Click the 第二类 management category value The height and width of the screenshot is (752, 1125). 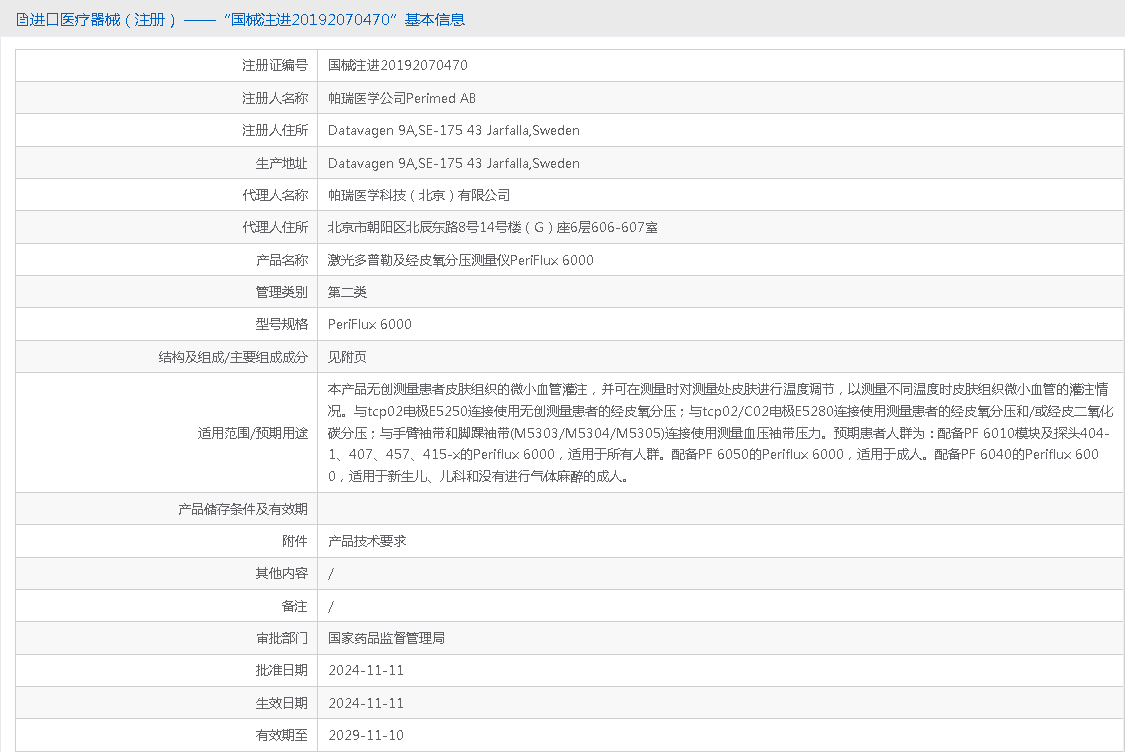point(347,292)
